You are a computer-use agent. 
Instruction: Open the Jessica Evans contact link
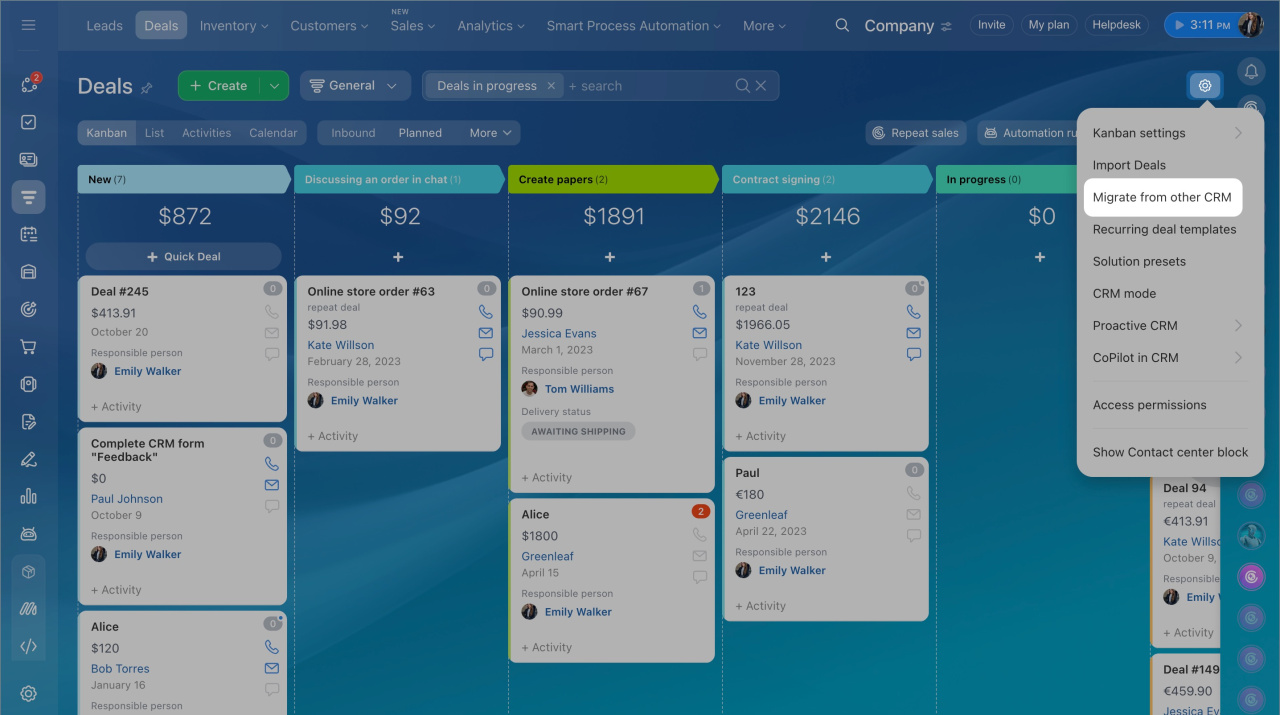558,333
